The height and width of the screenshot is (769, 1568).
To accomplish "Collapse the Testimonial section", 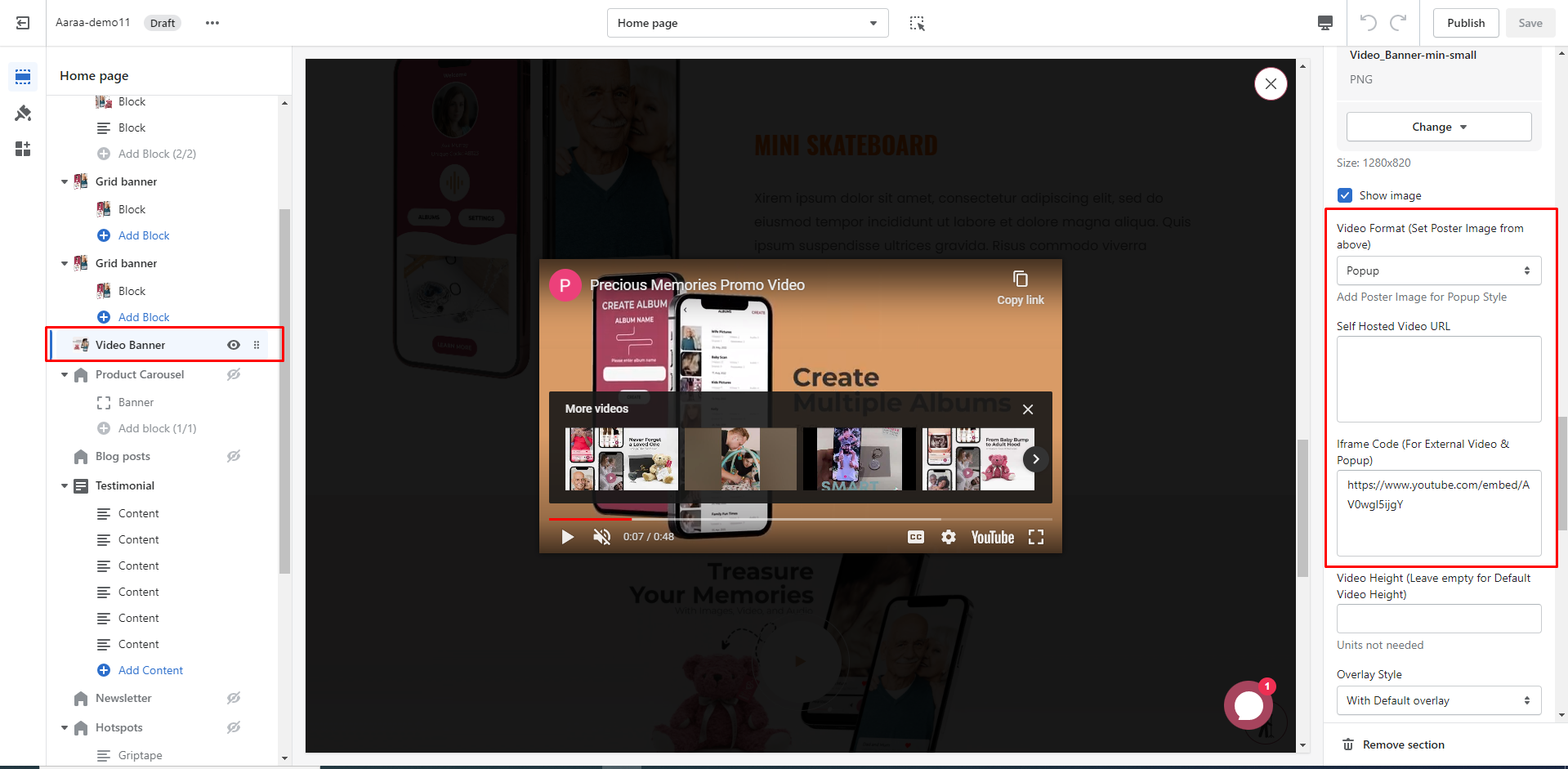I will coord(65,485).
